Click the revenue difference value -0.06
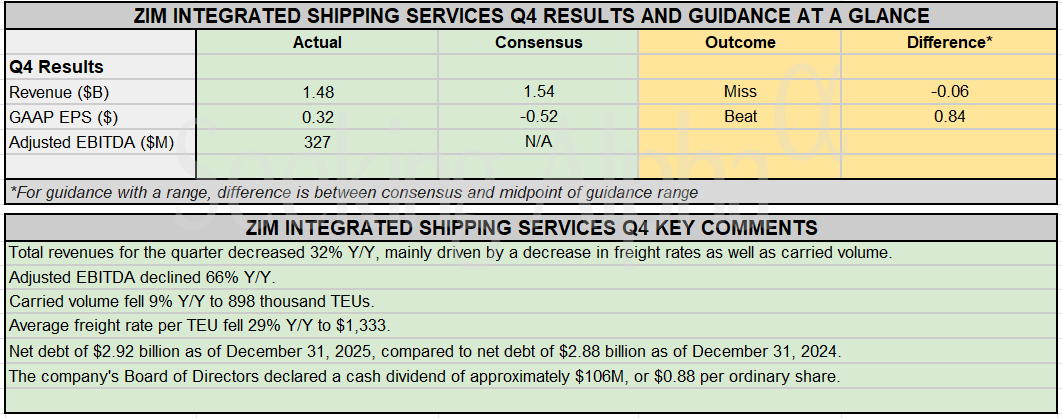Screen dimensions: 1062x418 pos(949,92)
